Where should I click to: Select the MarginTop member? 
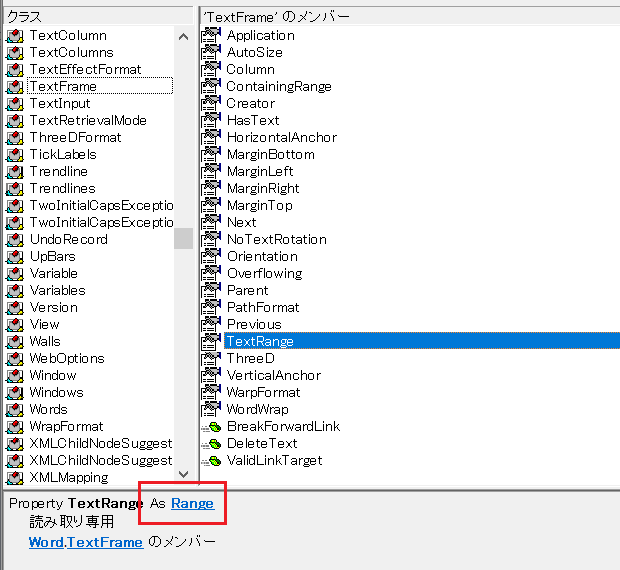tap(260, 206)
